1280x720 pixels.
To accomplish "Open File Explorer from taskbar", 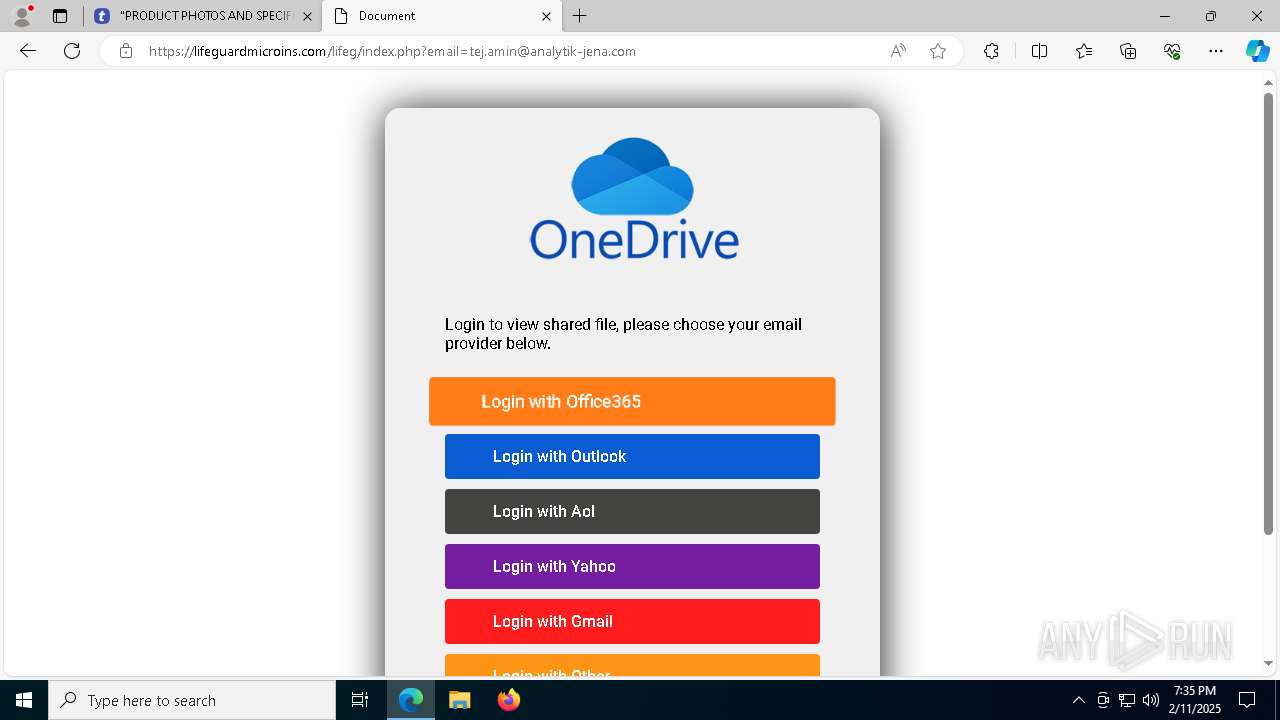I will (459, 700).
